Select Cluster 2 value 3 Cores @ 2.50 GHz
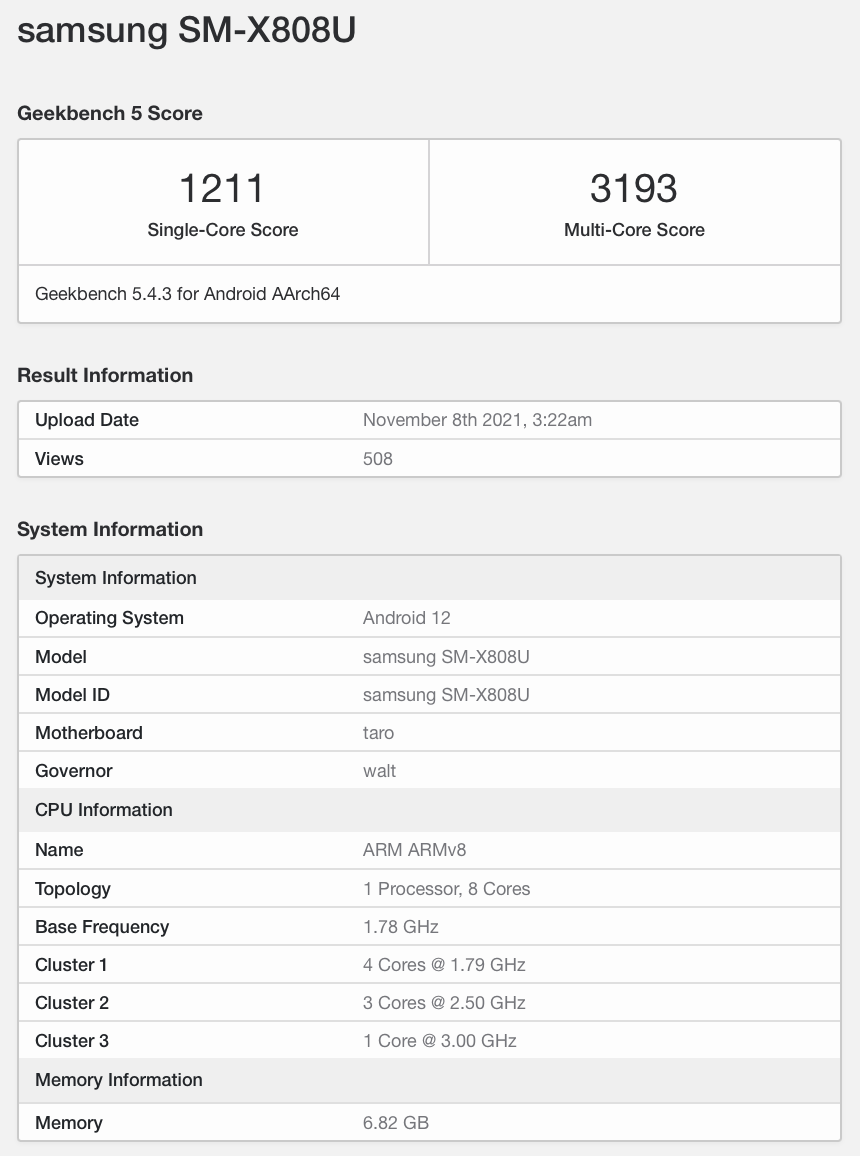This screenshot has width=860, height=1156. click(444, 1003)
